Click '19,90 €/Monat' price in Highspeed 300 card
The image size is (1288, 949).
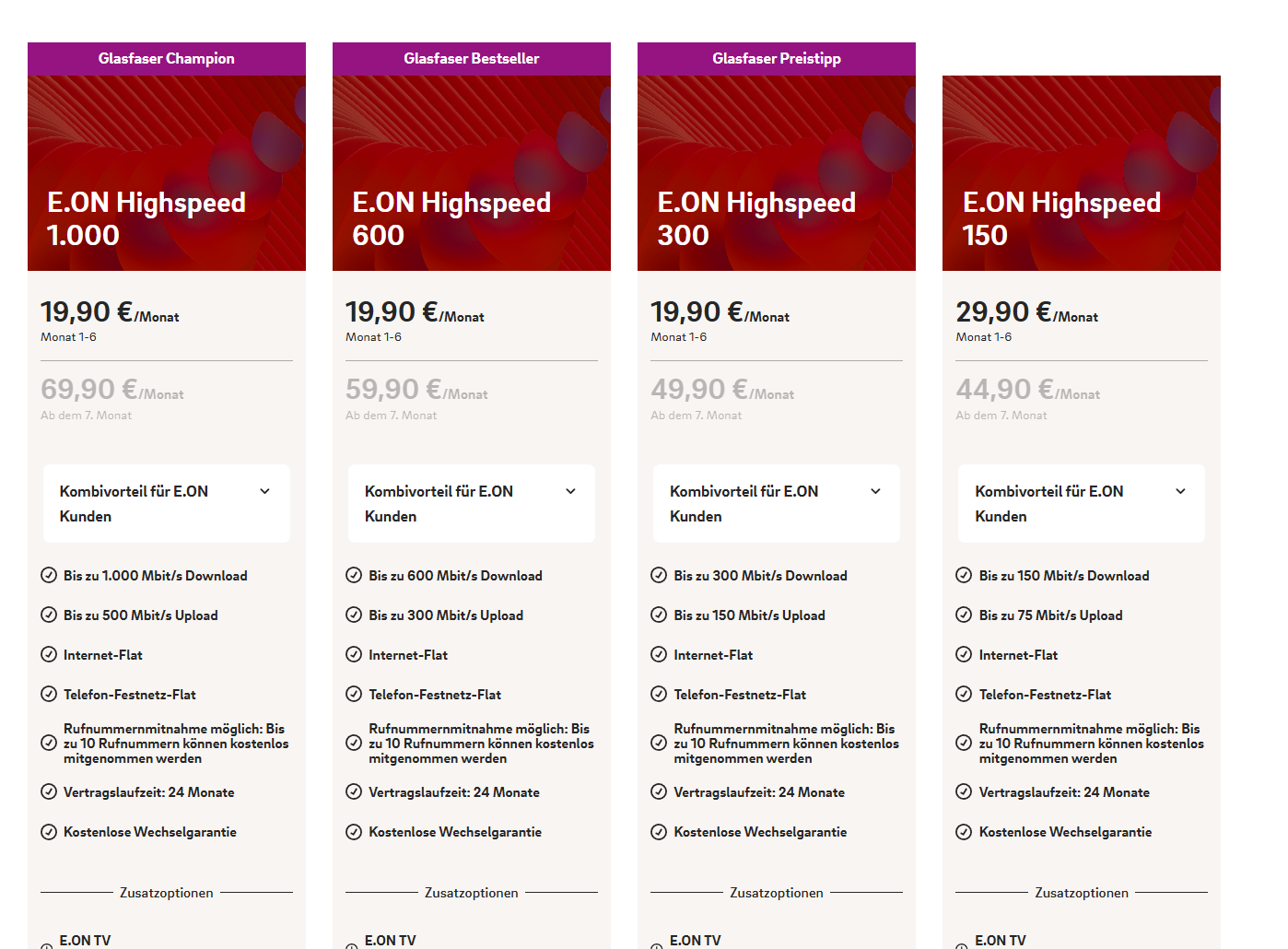pos(720,312)
